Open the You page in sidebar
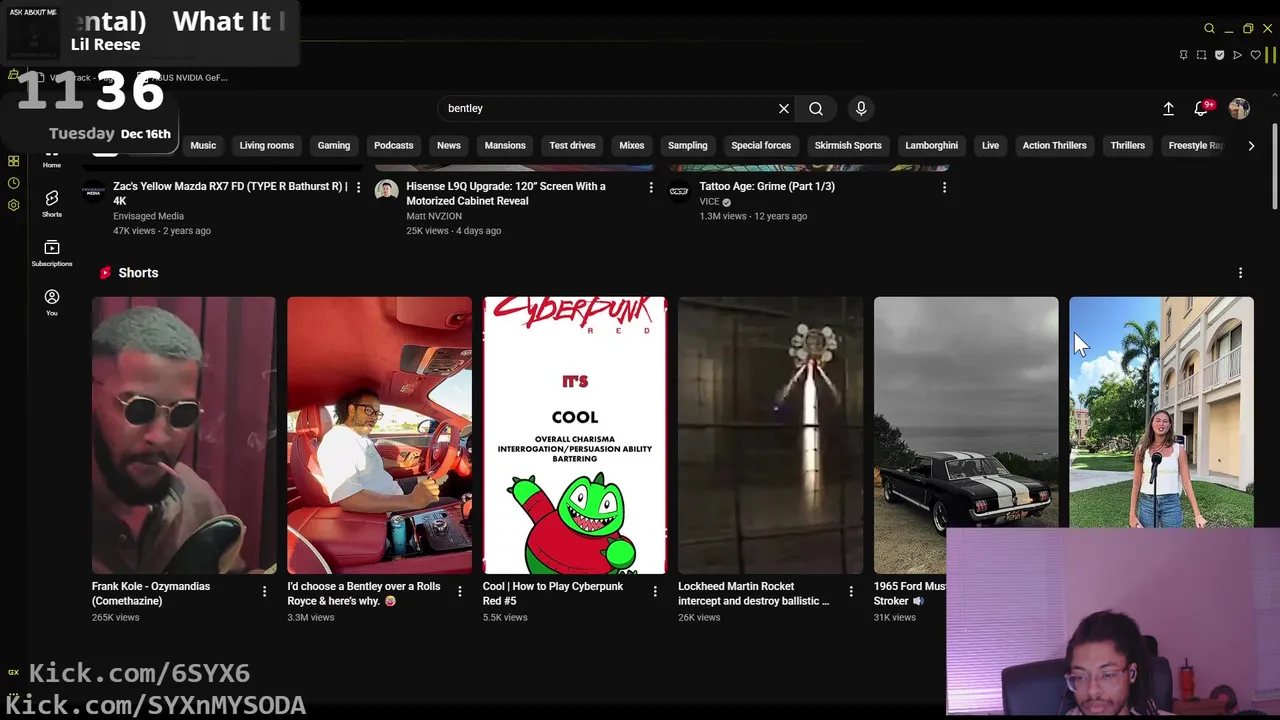Viewport: 1280px width, 720px height. [52, 302]
